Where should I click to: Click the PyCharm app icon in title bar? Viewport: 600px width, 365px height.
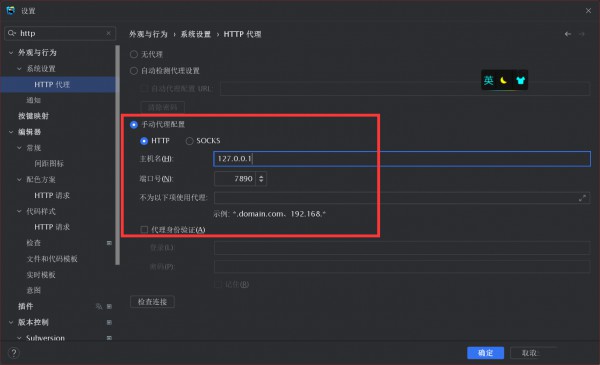click(x=11, y=11)
